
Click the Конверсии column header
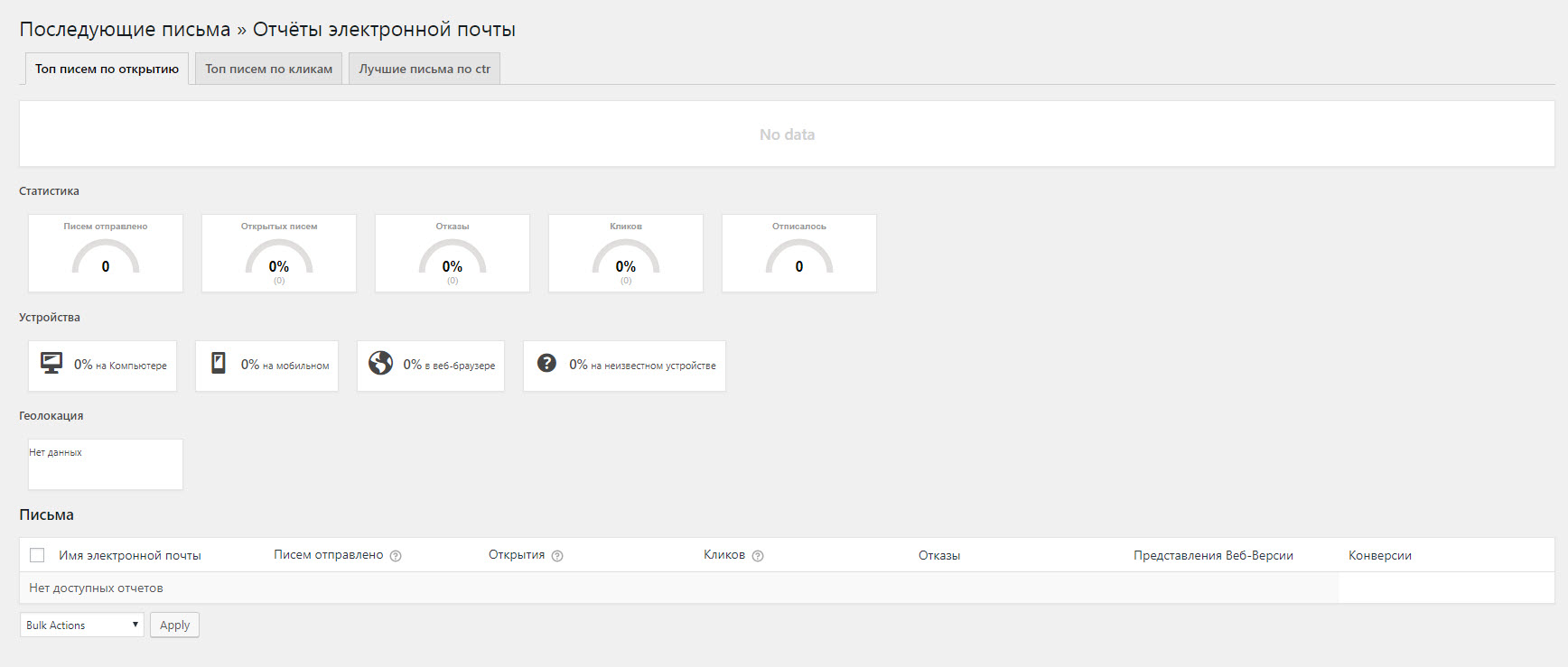pos(1379,555)
